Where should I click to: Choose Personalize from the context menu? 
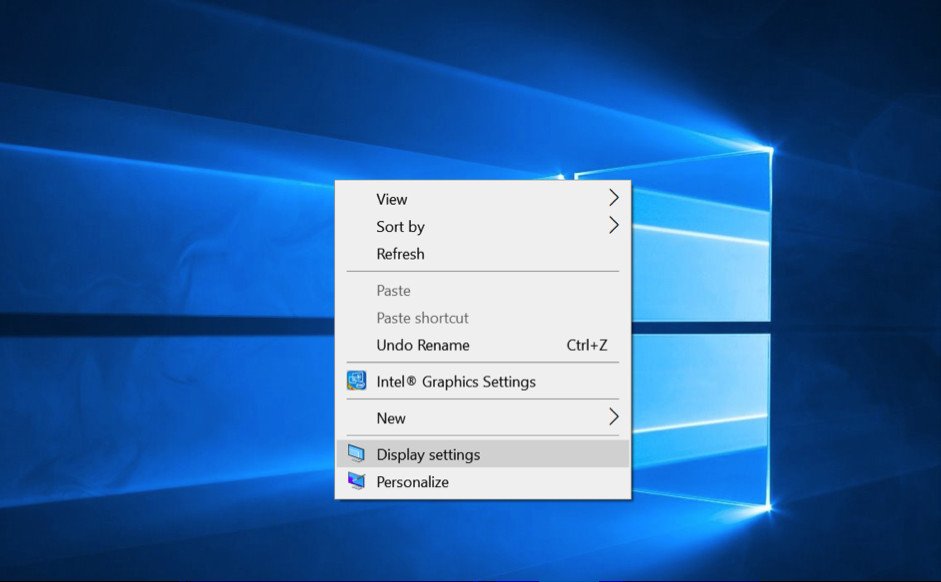pyautogui.click(x=412, y=482)
